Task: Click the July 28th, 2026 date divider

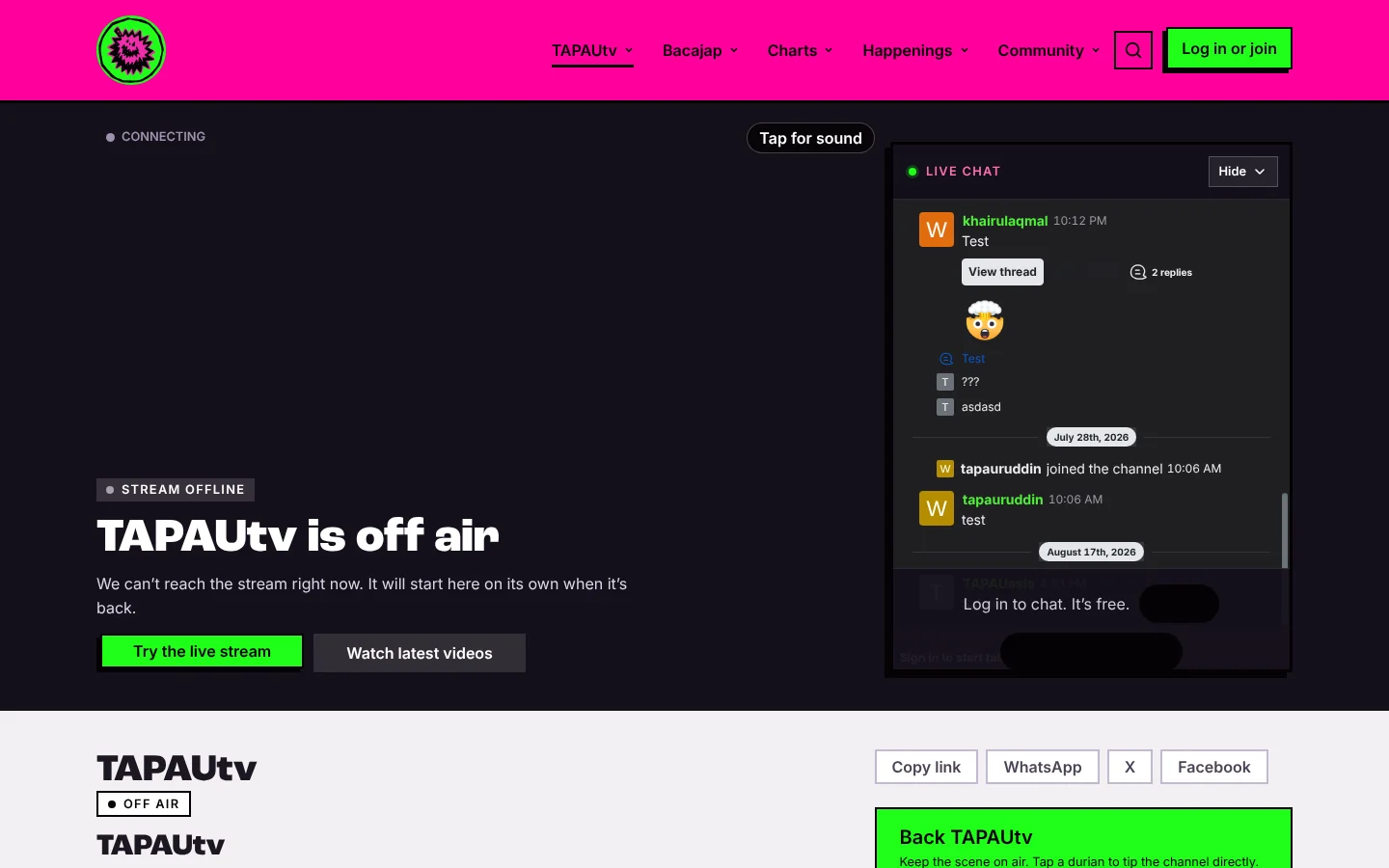Action: point(1091,437)
